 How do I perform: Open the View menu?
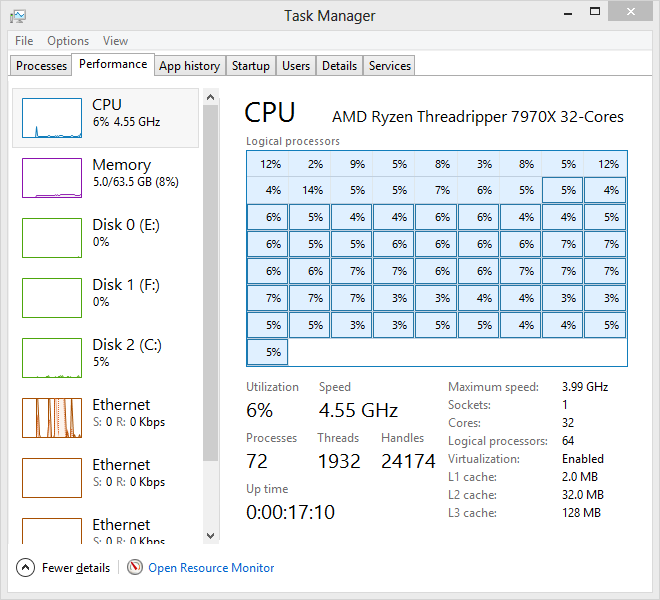click(x=115, y=41)
